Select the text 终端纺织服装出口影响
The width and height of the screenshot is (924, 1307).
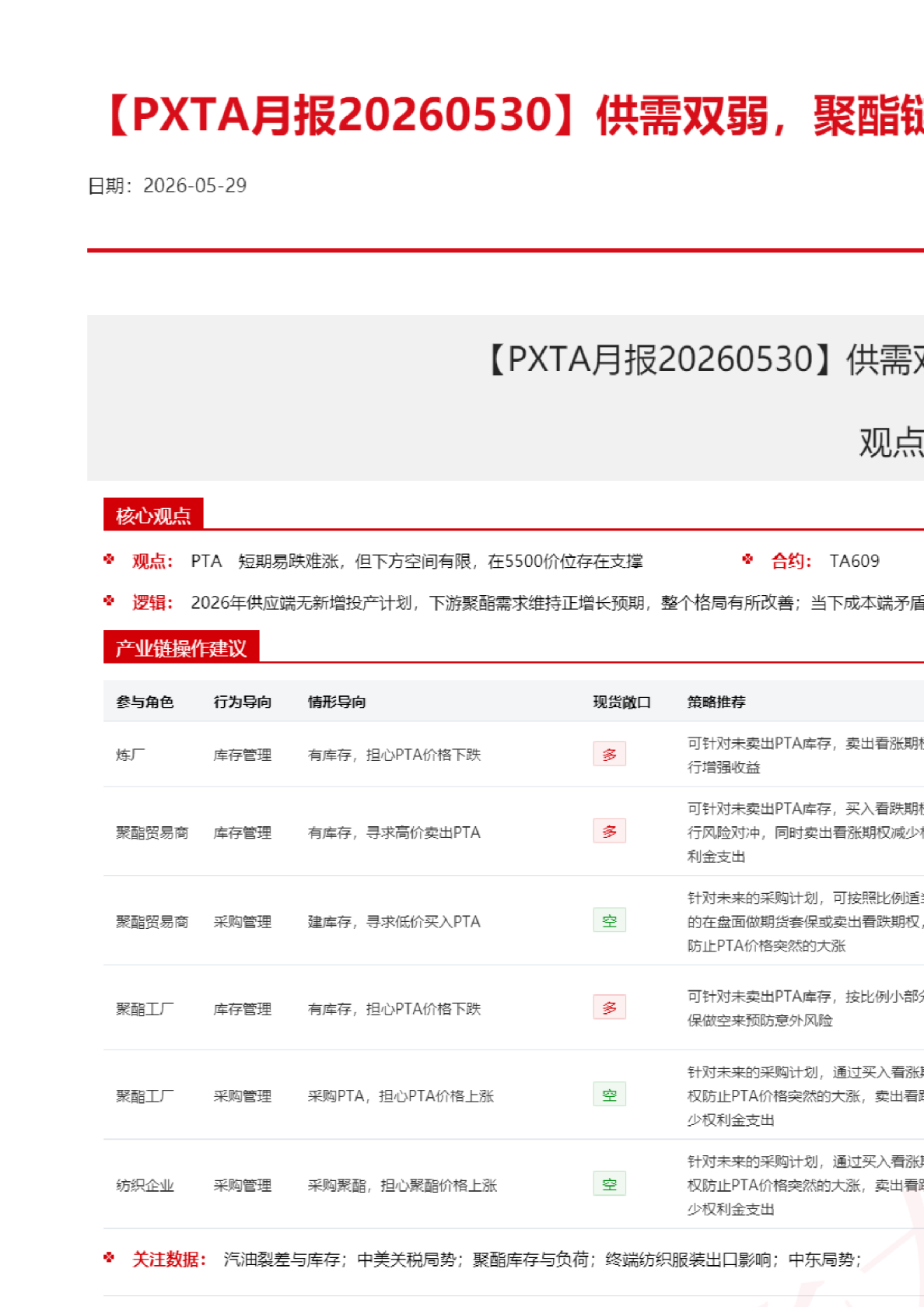click(x=688, y=1260)
